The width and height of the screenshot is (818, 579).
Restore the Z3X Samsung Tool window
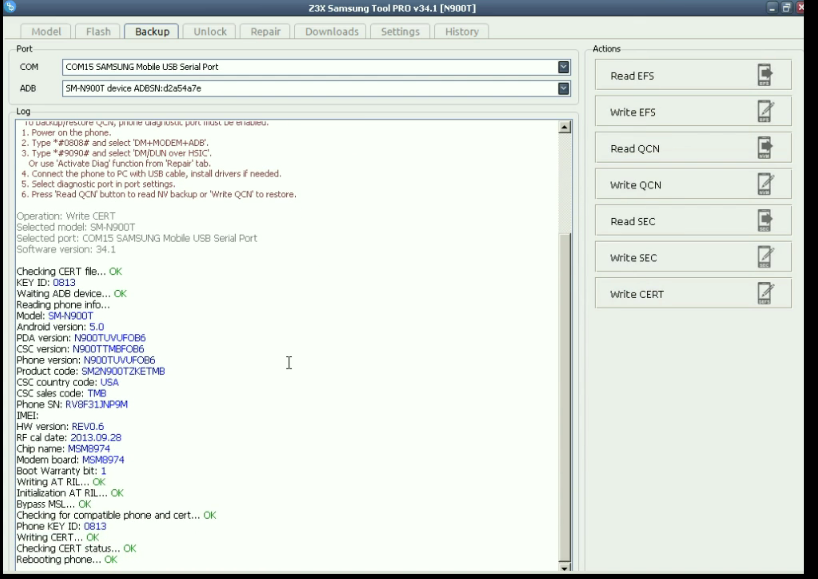[x=786, y=8]
